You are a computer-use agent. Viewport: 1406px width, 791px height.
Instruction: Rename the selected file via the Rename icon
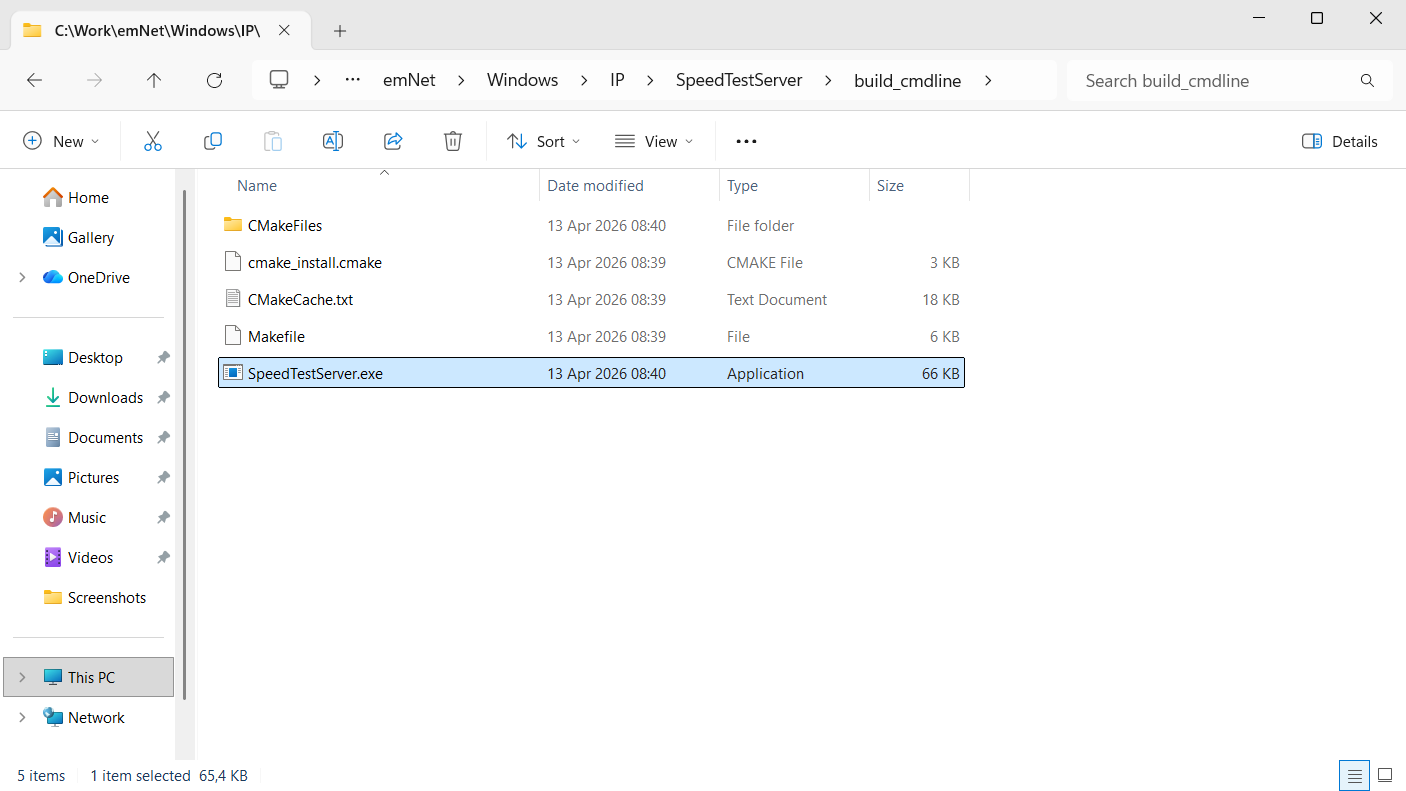[332, 140]
